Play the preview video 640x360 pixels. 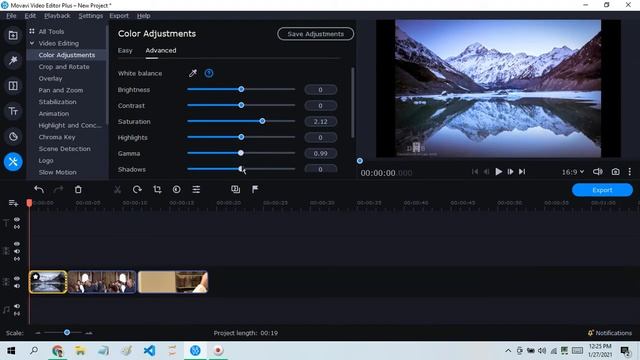click(498, 172)
